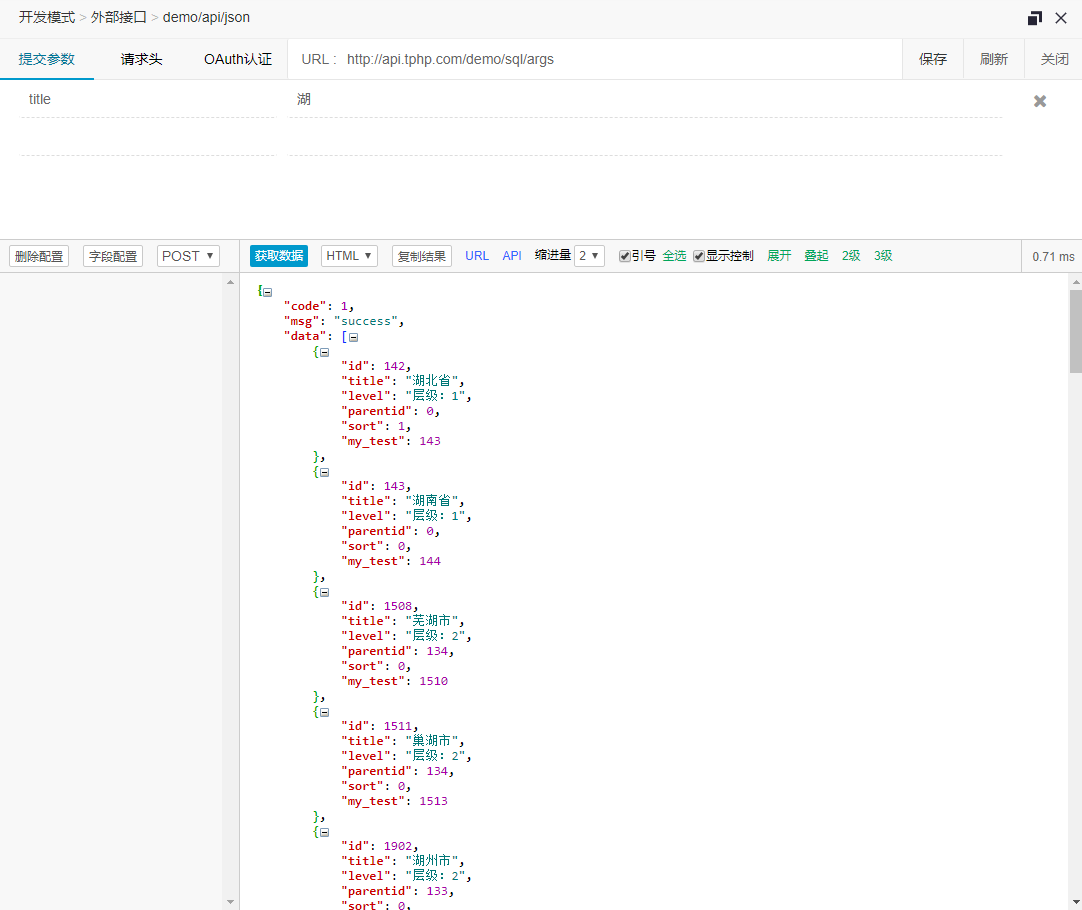Click the "巢湖市" title value
The image size is (1082, 910).
coord(432,741)
